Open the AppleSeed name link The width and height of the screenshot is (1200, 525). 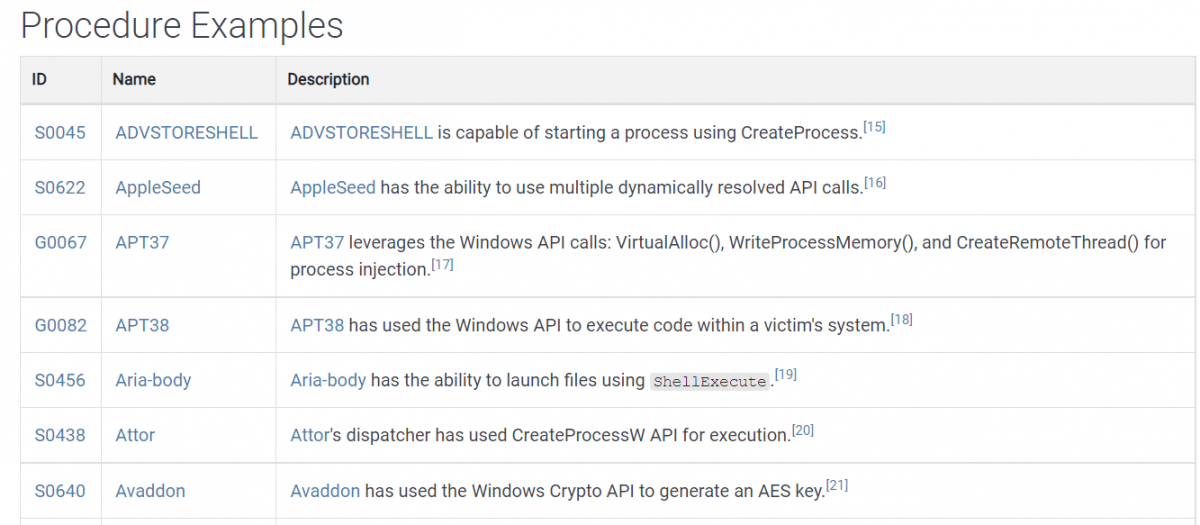[158, 188]
